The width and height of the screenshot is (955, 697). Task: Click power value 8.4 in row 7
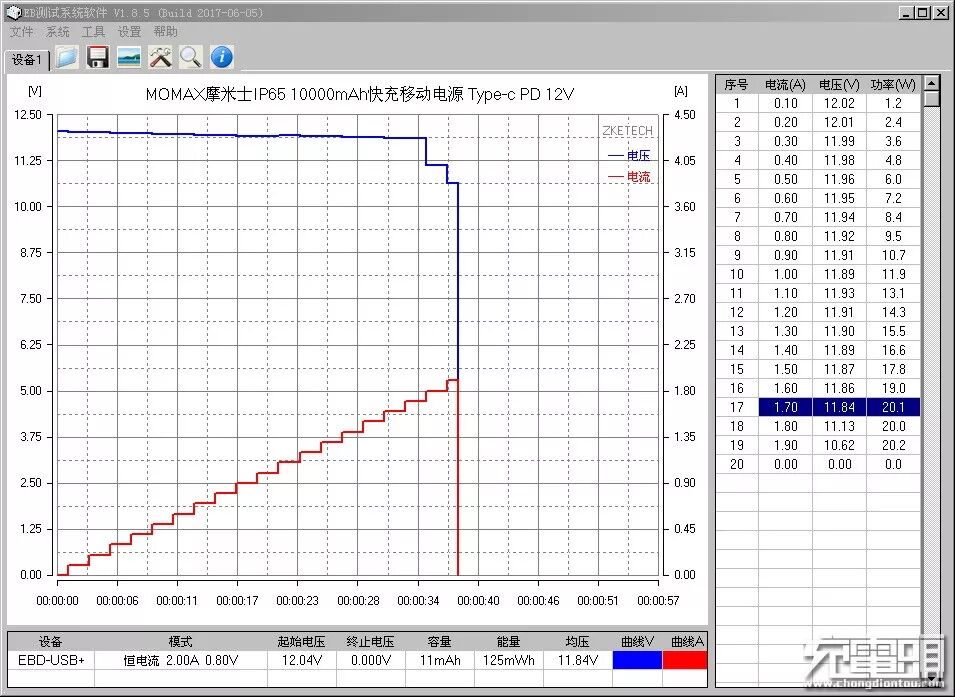tap(893, 218)
